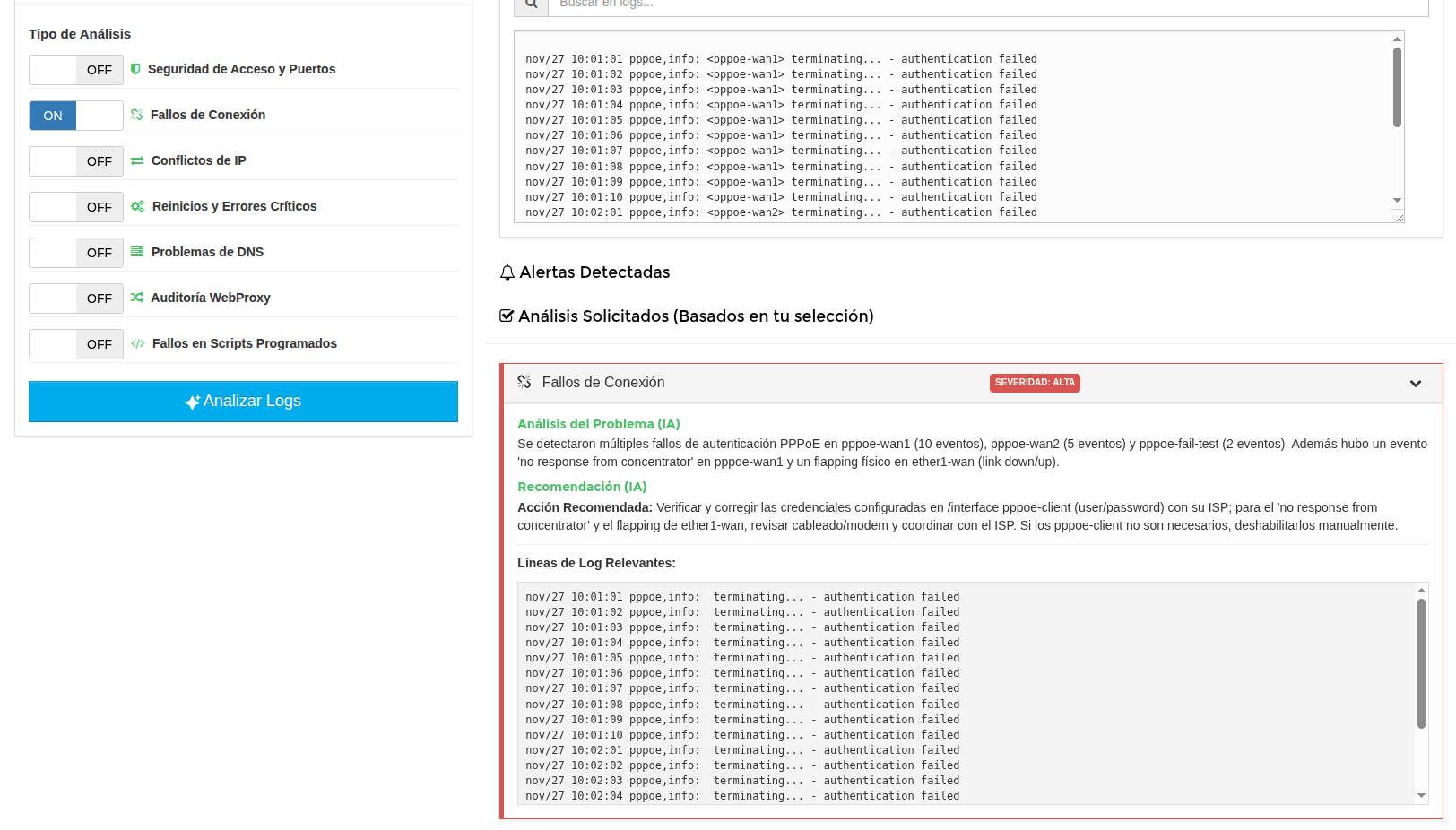Click the shield icon beside Seguridad de Acceso
Viewport: 1456px width, 830px height.
click(x=135, y=69)
